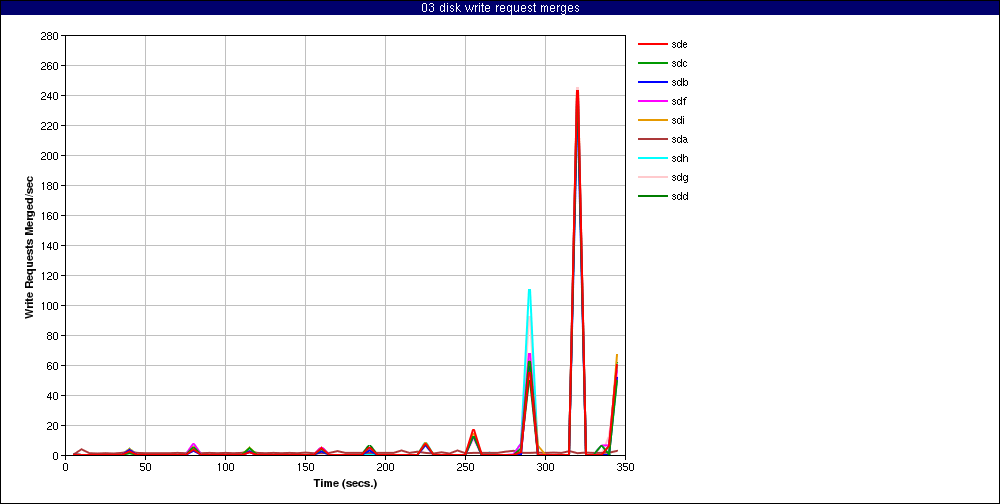
Task: Click the x-axis tick value 250
Action: 465,467
